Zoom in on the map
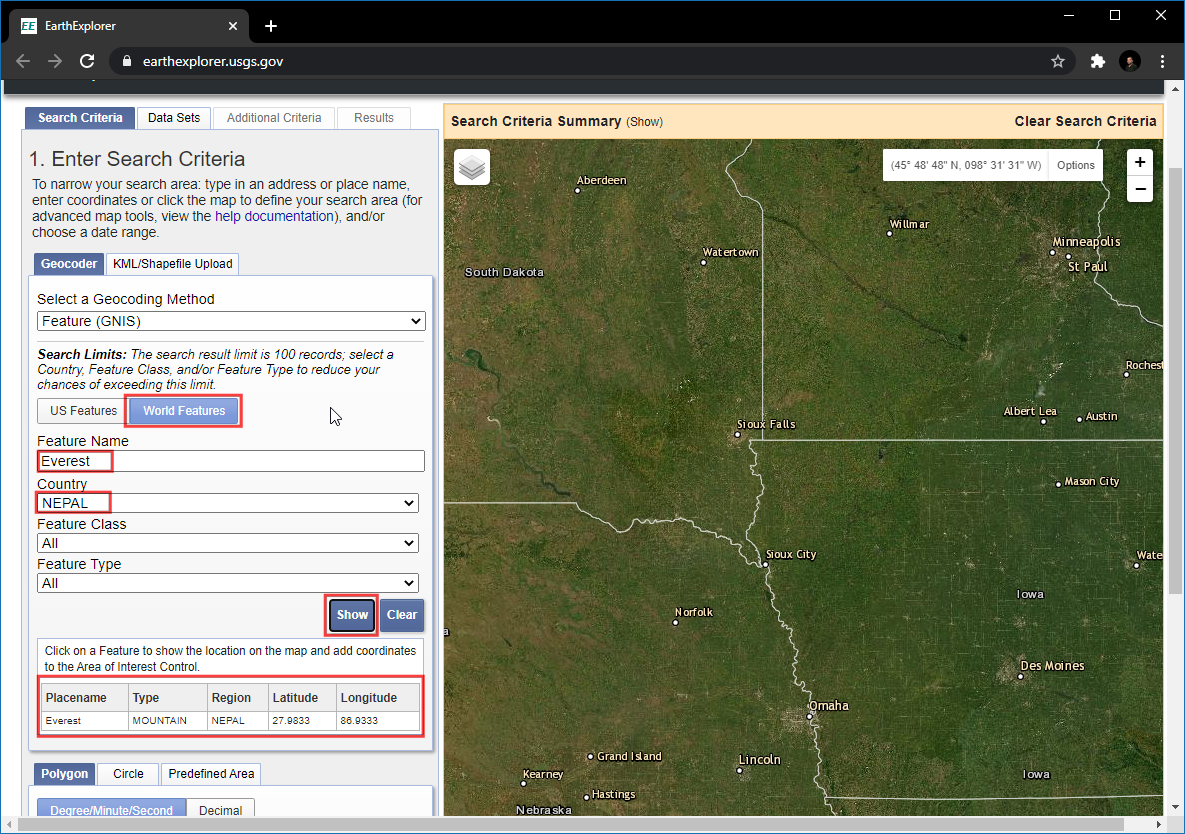This screenshot has height=834, width=1185. tap(1140, 162)
